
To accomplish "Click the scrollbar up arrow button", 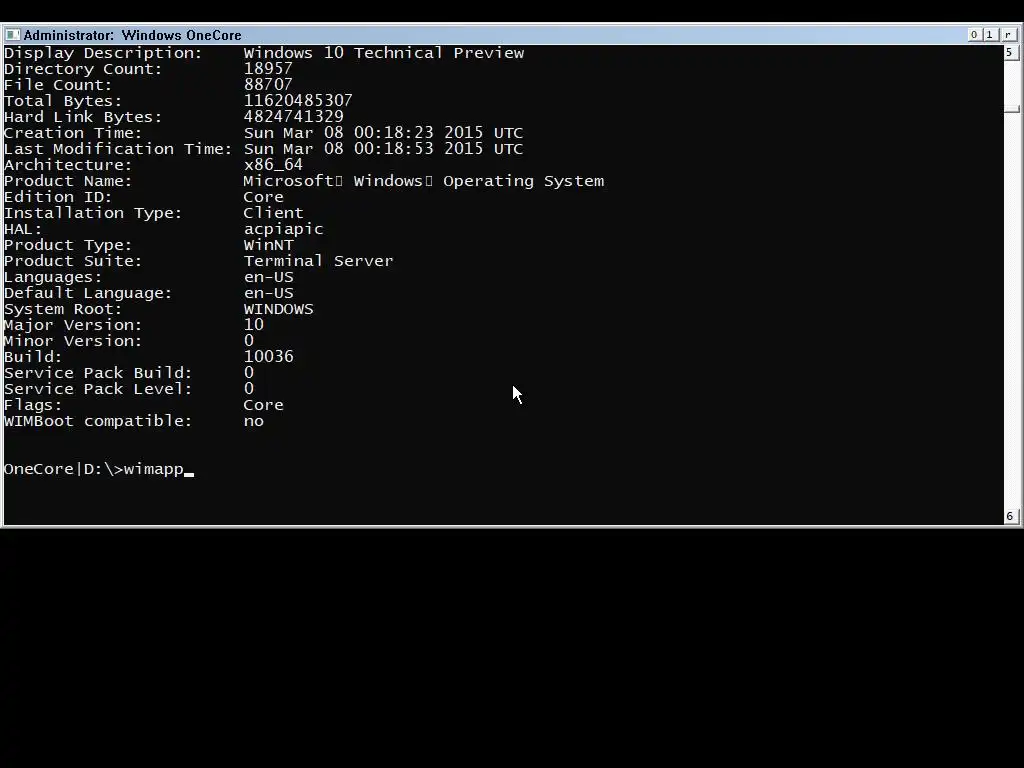I will [1010, 52].
